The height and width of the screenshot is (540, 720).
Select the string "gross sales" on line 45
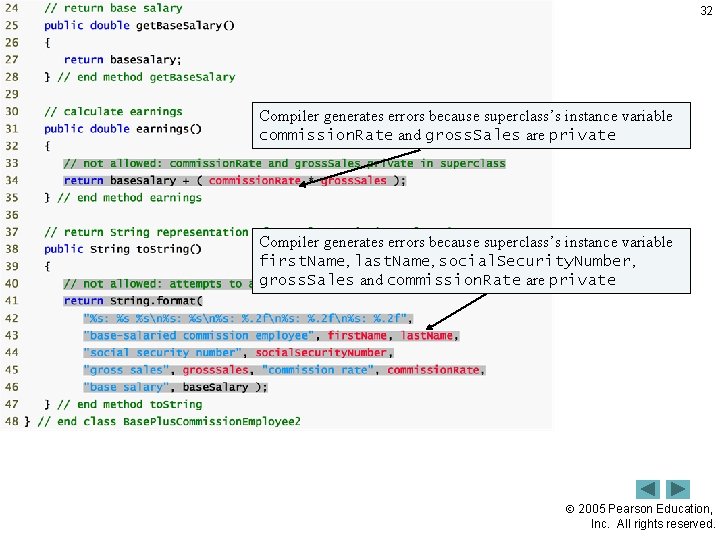click(x=126, y=370)
